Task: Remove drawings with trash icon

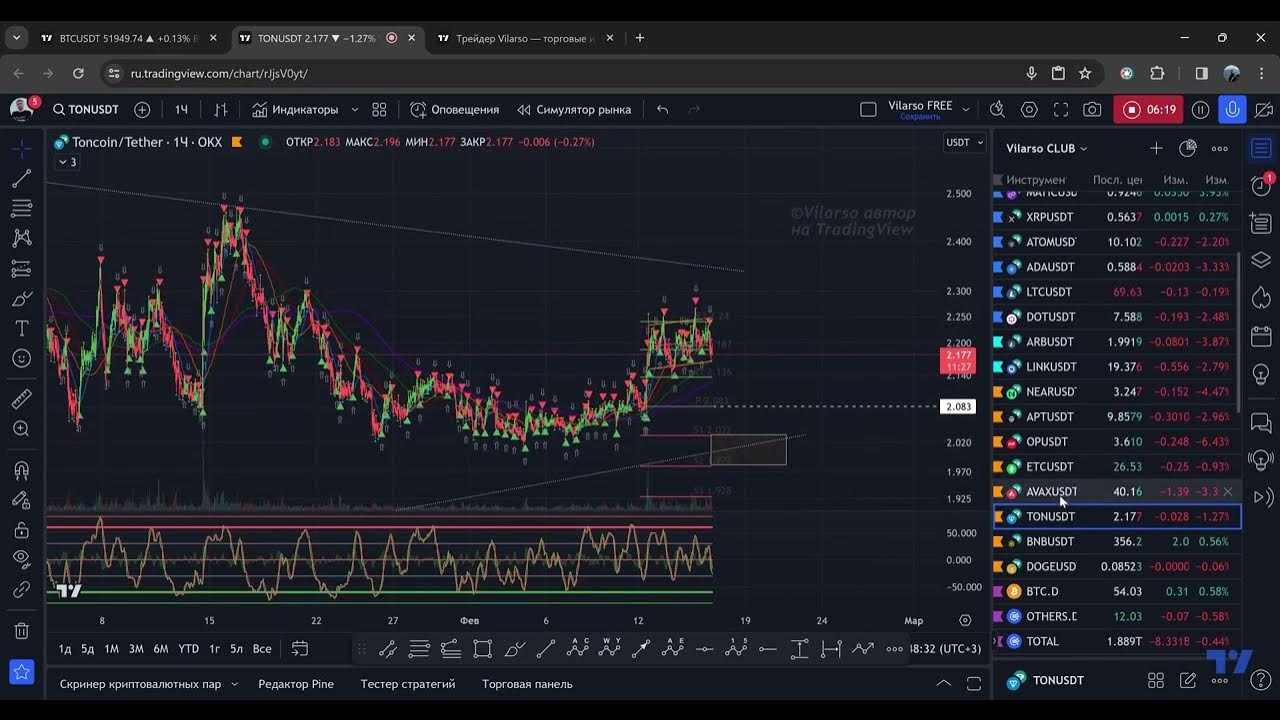Action: click(21, 631)
